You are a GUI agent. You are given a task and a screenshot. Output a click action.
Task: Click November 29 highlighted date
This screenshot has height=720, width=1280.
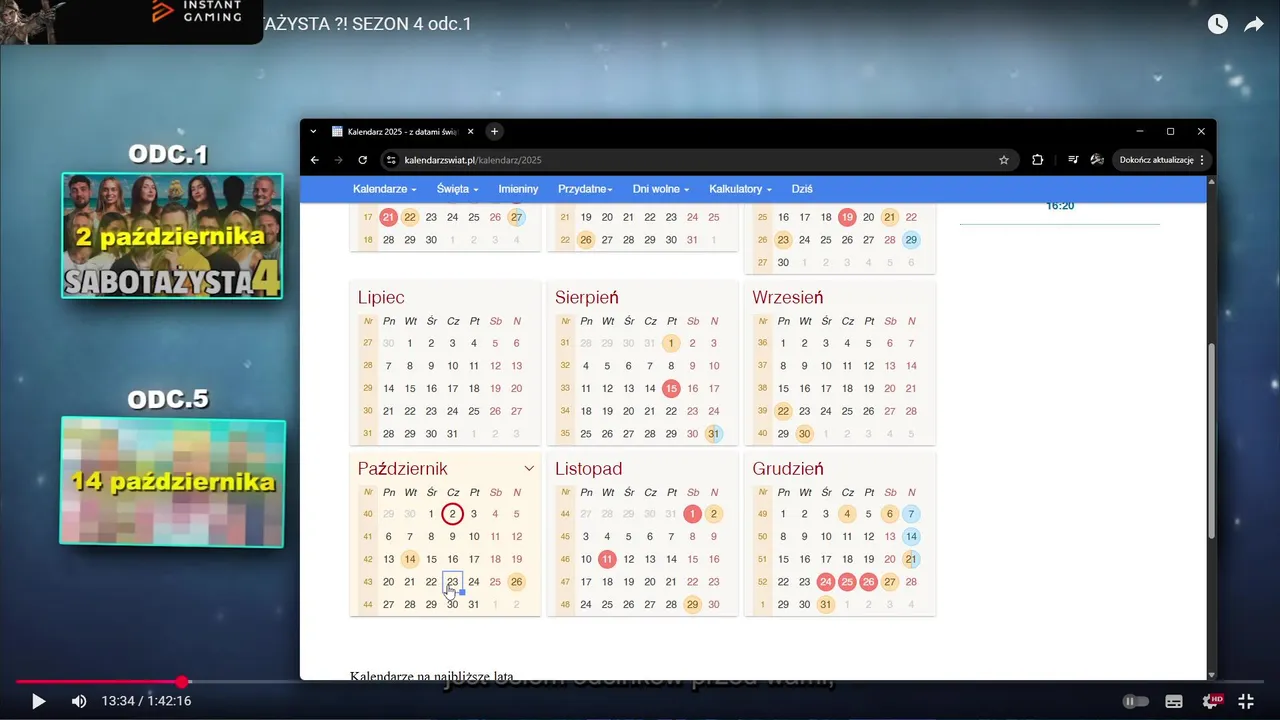tap(692, 604)
